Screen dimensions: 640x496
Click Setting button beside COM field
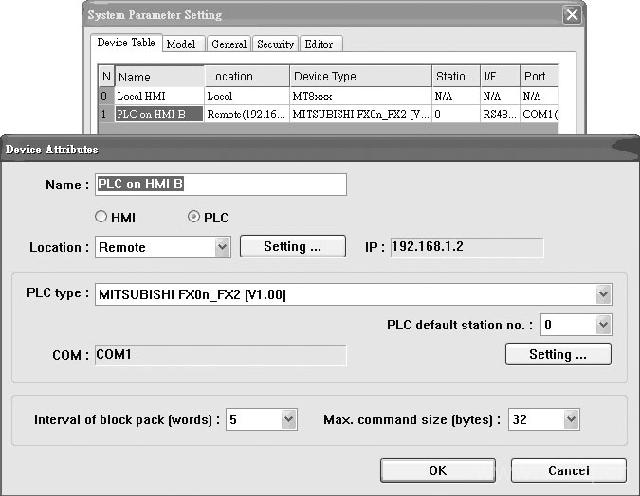click(557, 354)
